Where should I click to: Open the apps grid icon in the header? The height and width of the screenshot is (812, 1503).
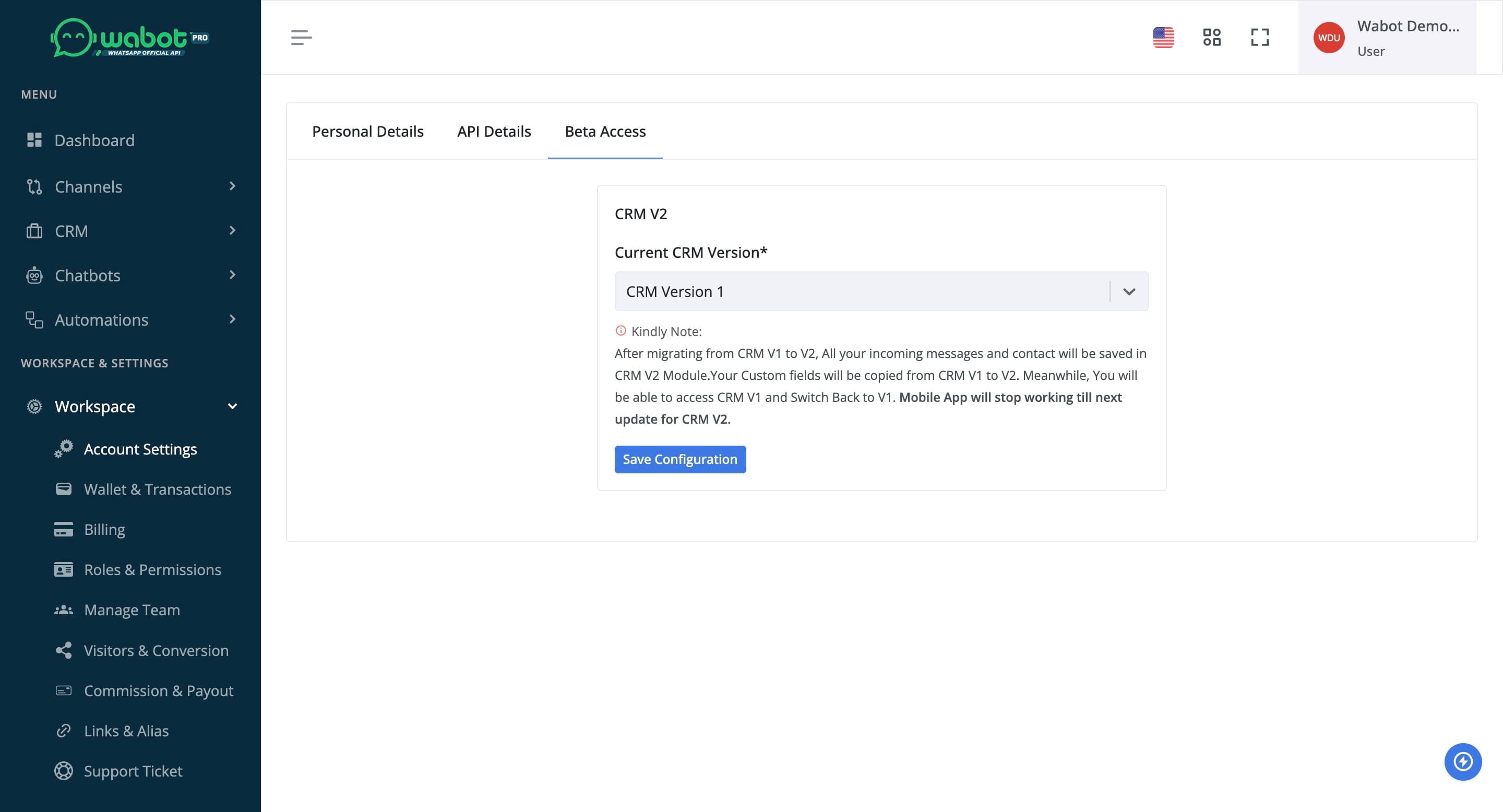click(x=1212, y=37)
